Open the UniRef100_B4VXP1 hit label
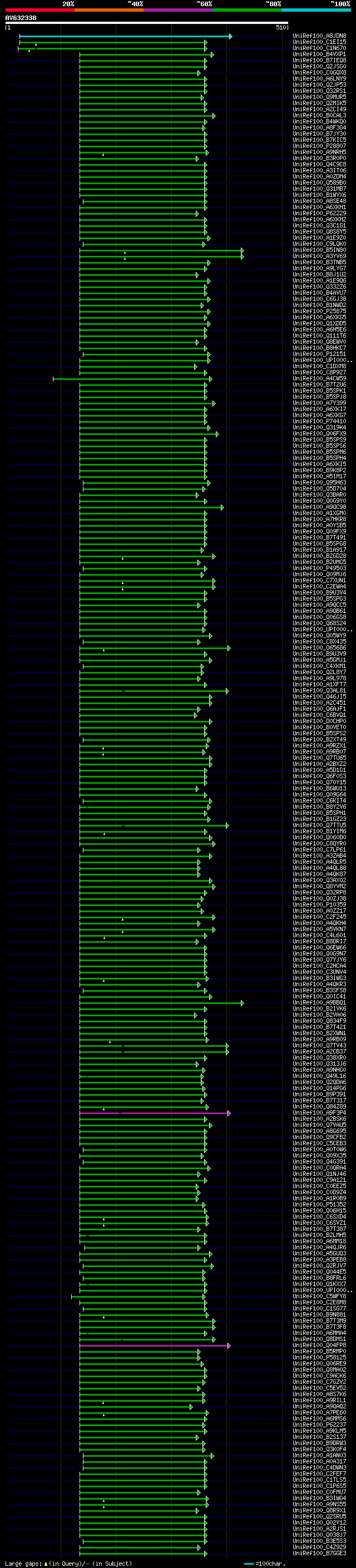Screen dimensions: 356x1568 [319, 55]
